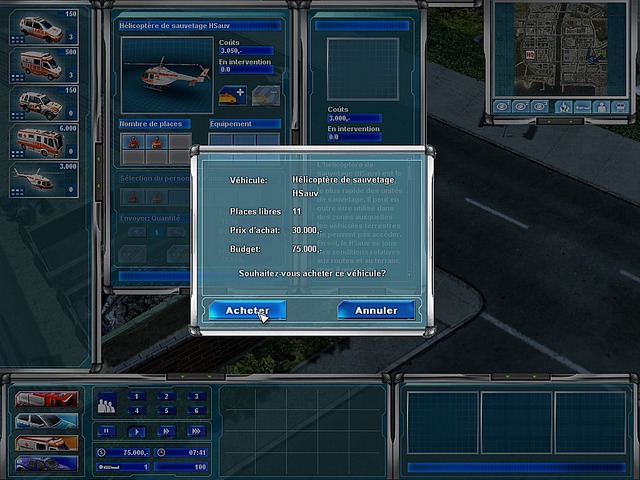
Task: Click the dimmed map icon beside buy-vehicle
Action: click(266, 96)
